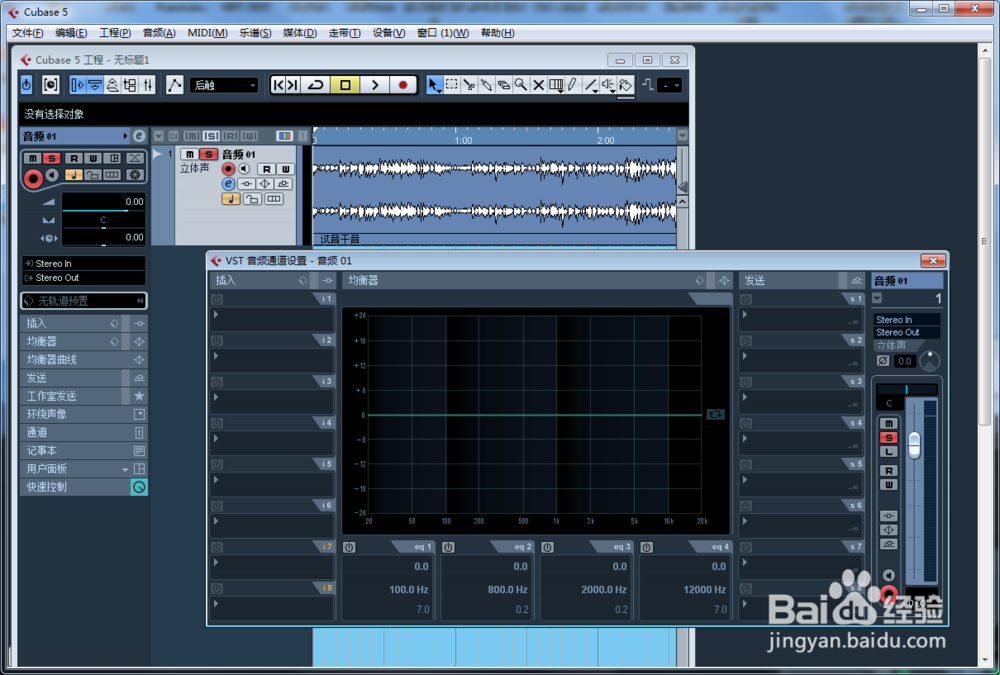
Task: Expand the 环绕声像 Inspector section
Action: pos(84,414)
